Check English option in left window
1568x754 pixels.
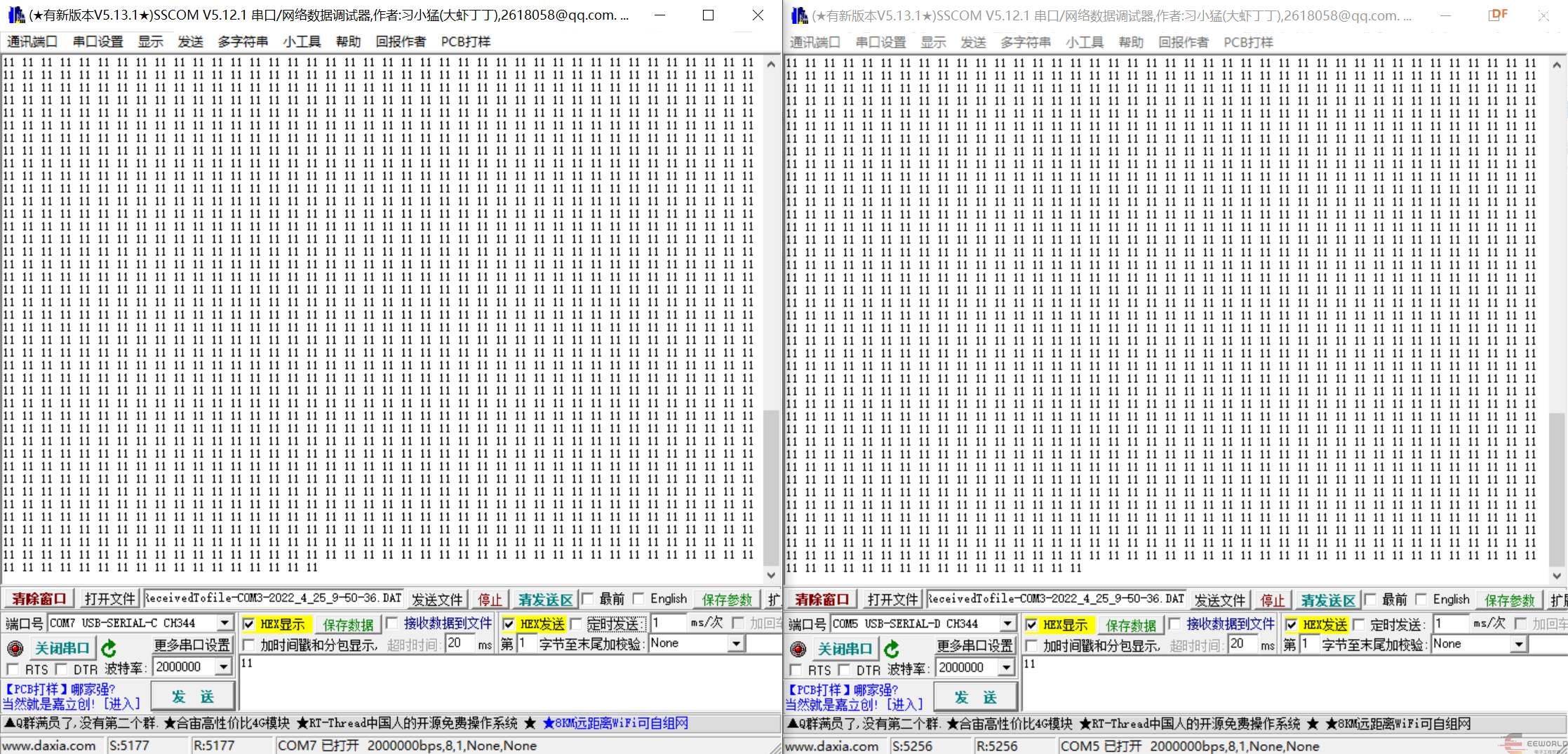(638, 598)
